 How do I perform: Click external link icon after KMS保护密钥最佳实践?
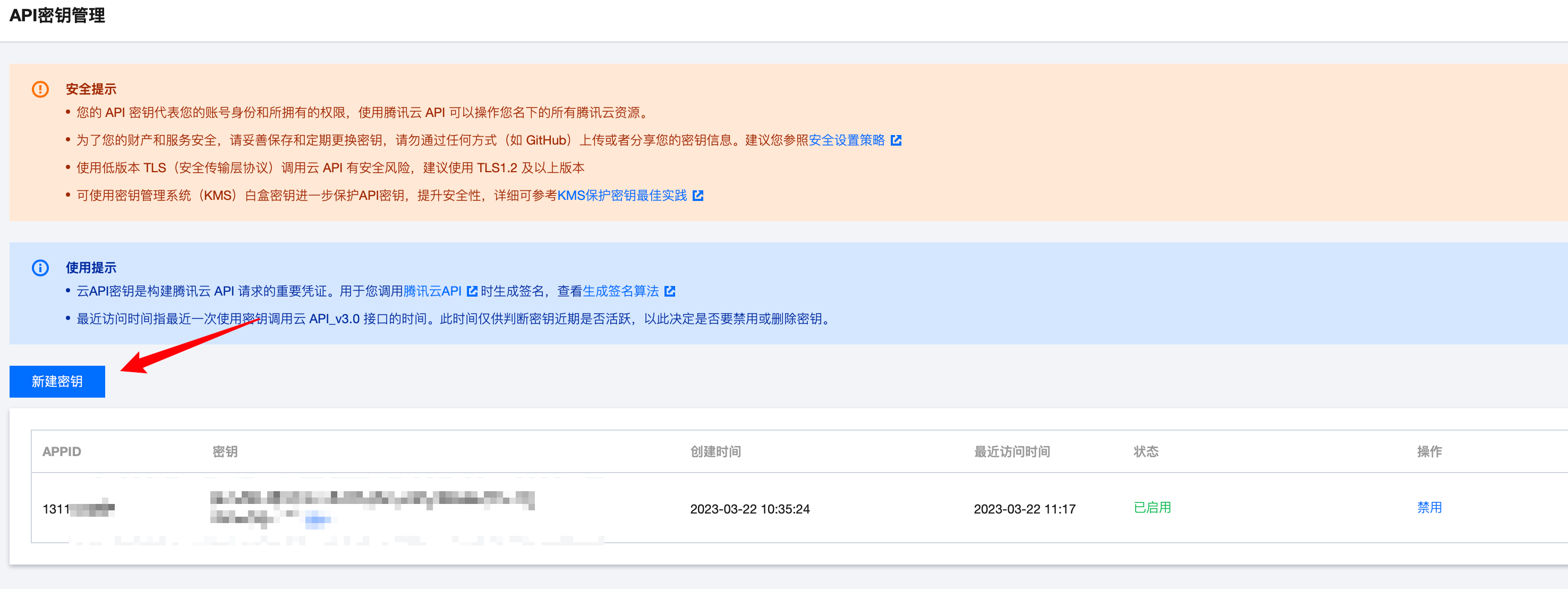tap(697, 196)
